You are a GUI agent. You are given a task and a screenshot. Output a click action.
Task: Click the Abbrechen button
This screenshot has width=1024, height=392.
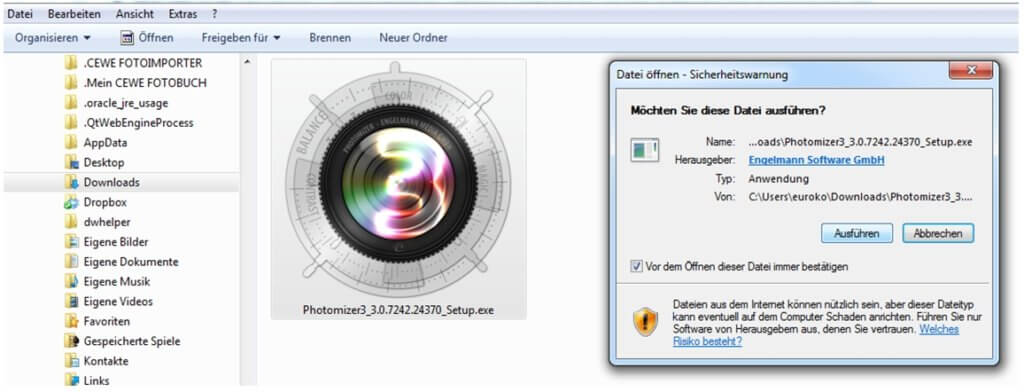click(938, 233)
